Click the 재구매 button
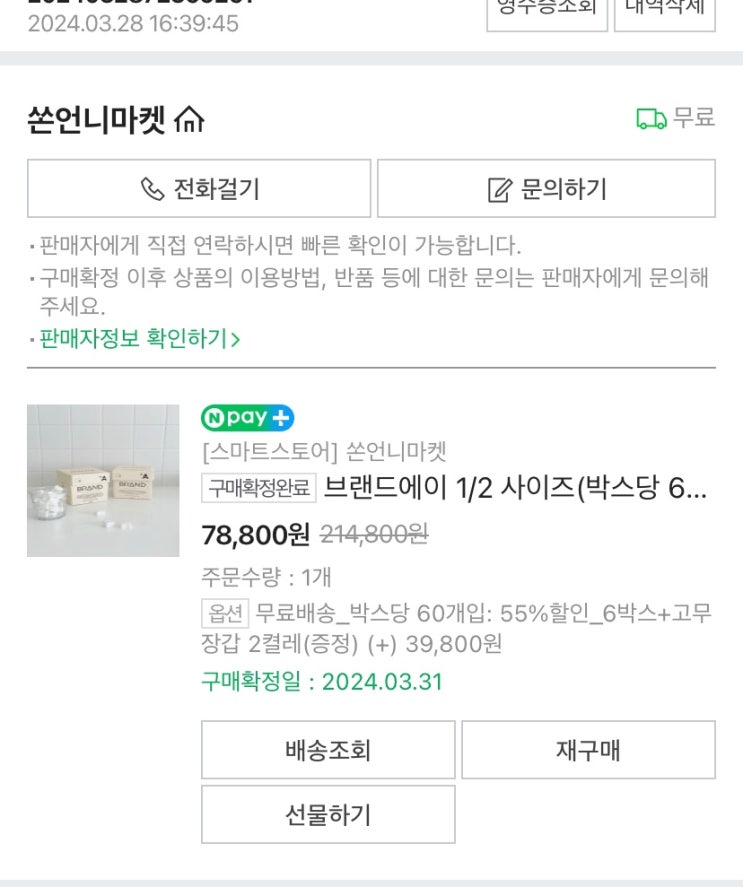743x887 pixels. tap(588, 750)
